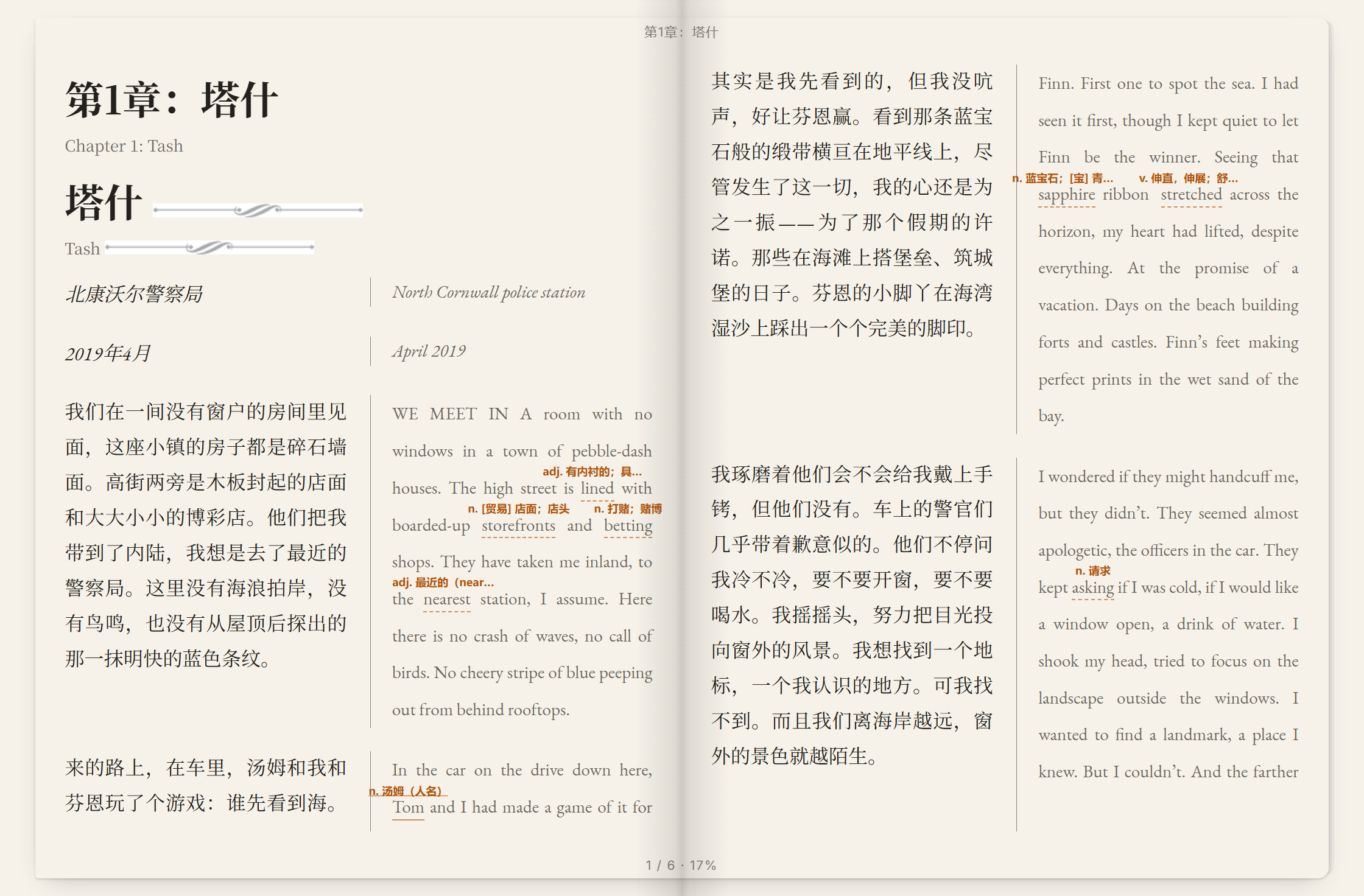This screenshot has height=896, width=1364.
Task: Click the Chinese paragraph starting '其实是我先看到的'
Action: 852,205
